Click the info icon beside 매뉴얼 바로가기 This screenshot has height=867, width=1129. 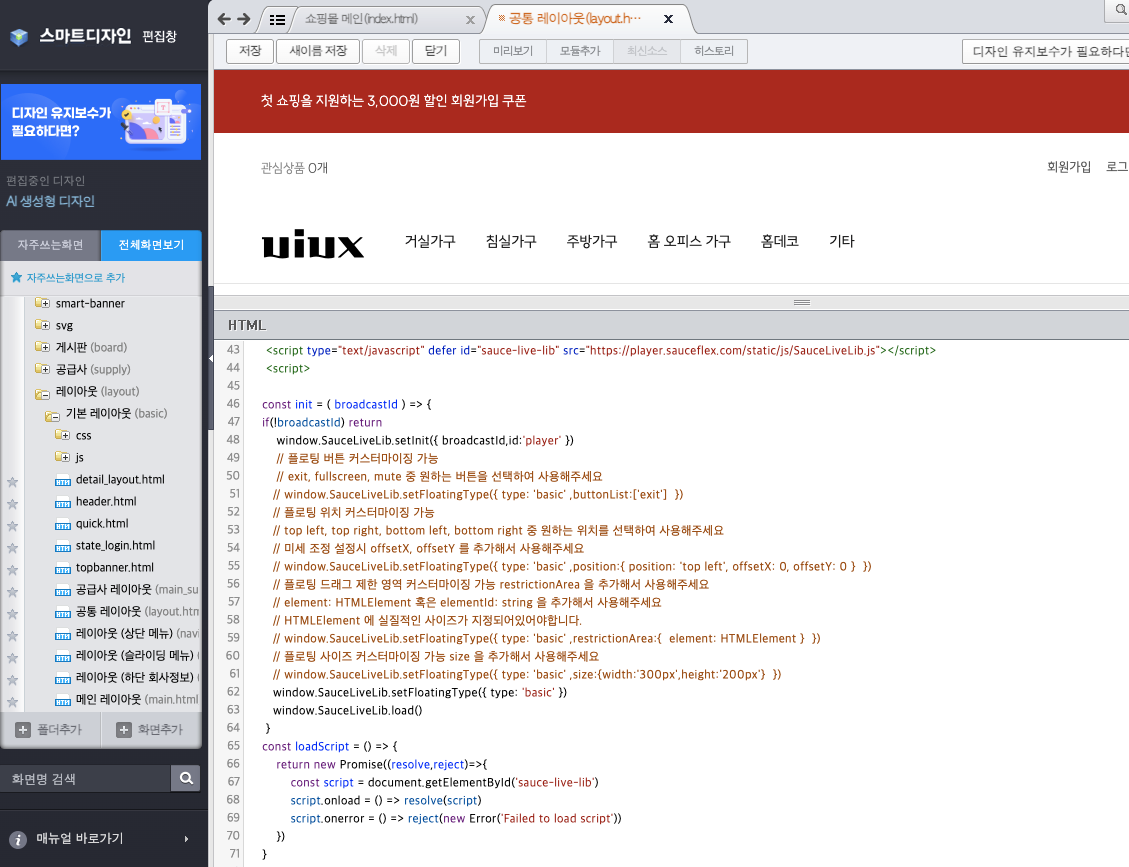coord(17,840)
